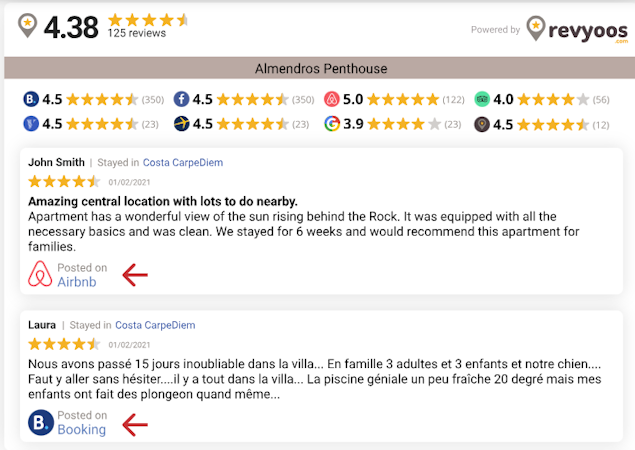Screen dimensions: 635x450
Task: Click the Facebook rating icon
Action: click(x=181, y=99)
